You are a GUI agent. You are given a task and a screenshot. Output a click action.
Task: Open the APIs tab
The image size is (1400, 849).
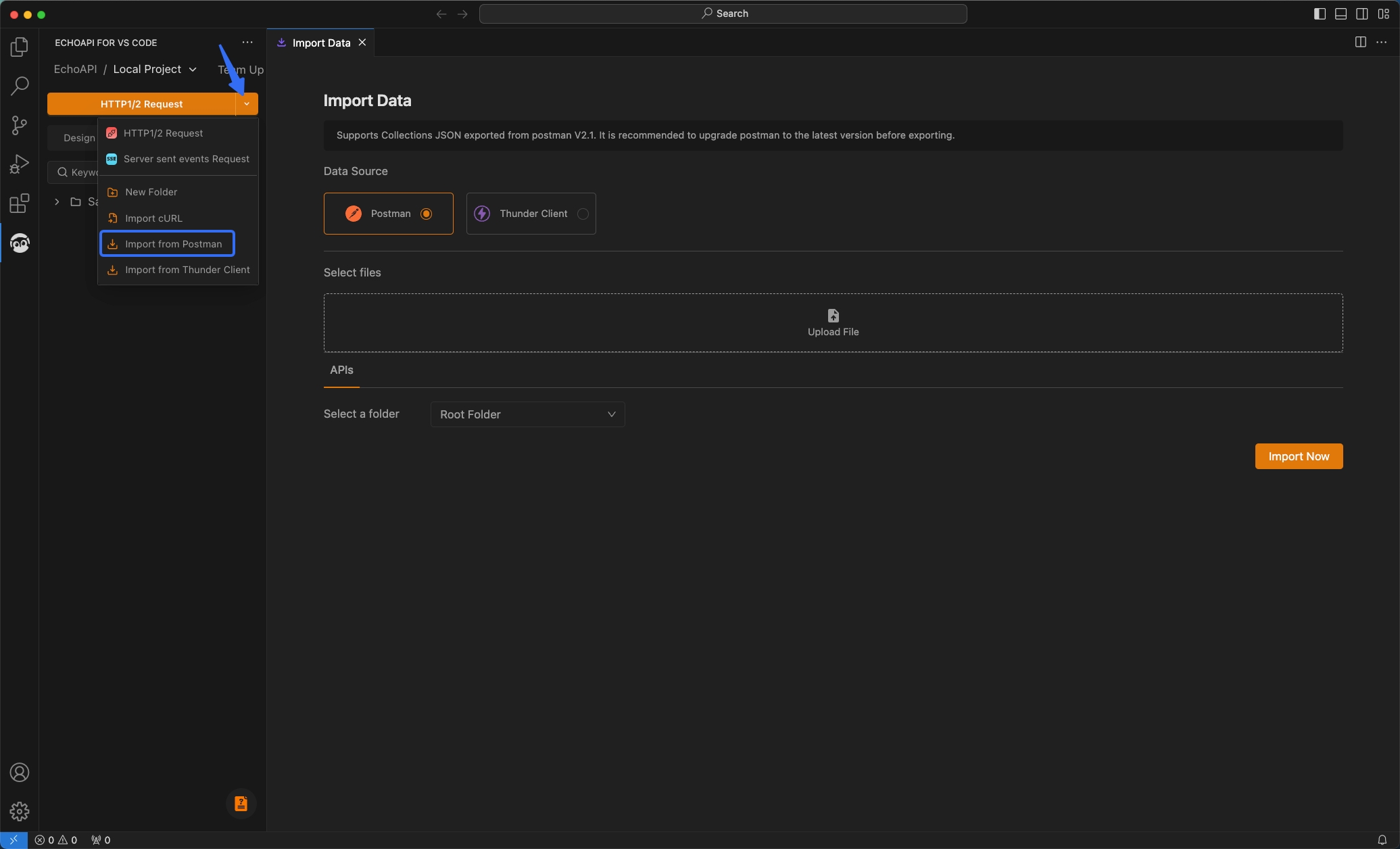point(341,370)
